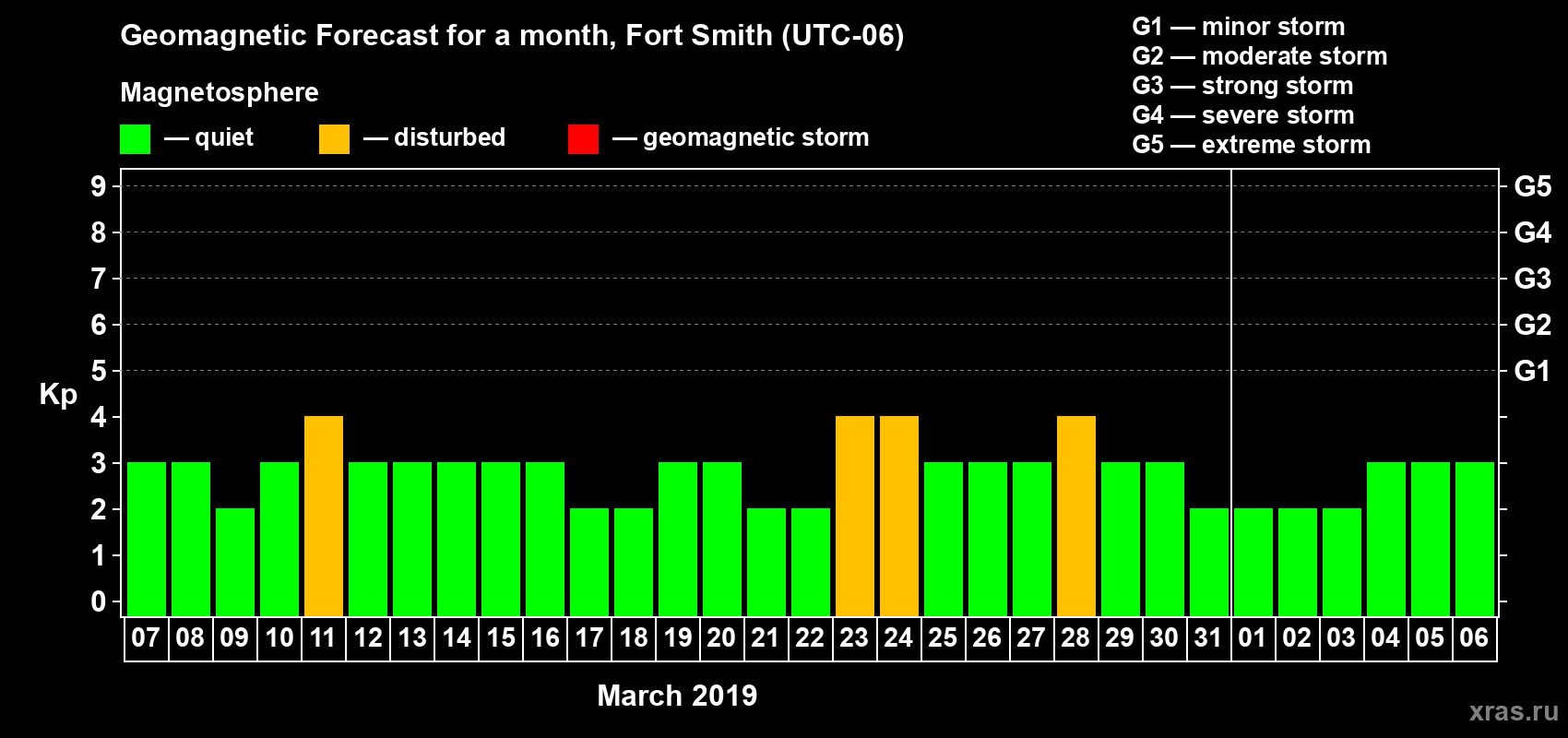The image size is (1568, 738).
Task: Click date label 11 on the axis
Action: click(323, 637)
